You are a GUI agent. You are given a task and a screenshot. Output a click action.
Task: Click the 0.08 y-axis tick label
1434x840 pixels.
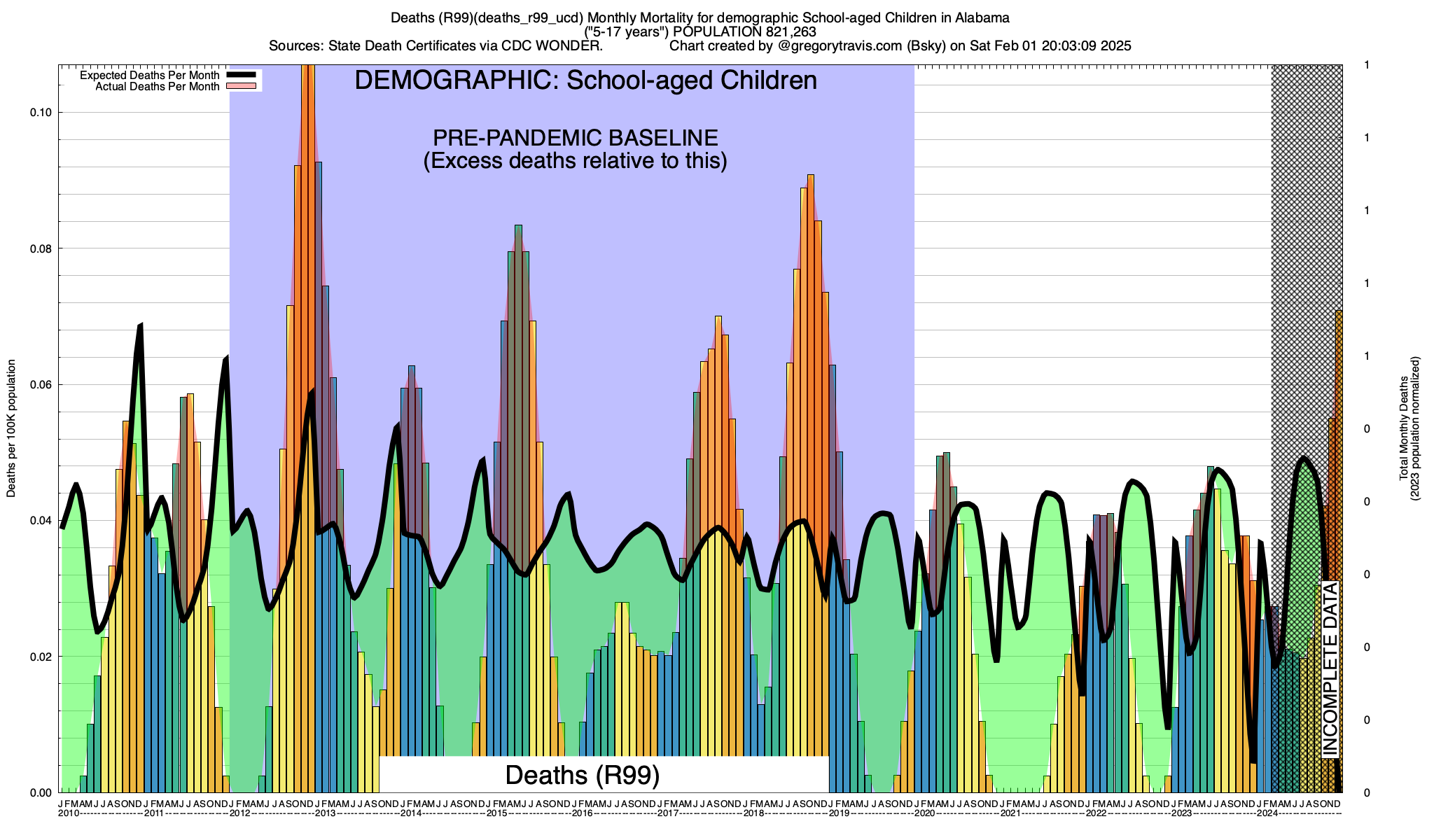[x=41, y=248]
